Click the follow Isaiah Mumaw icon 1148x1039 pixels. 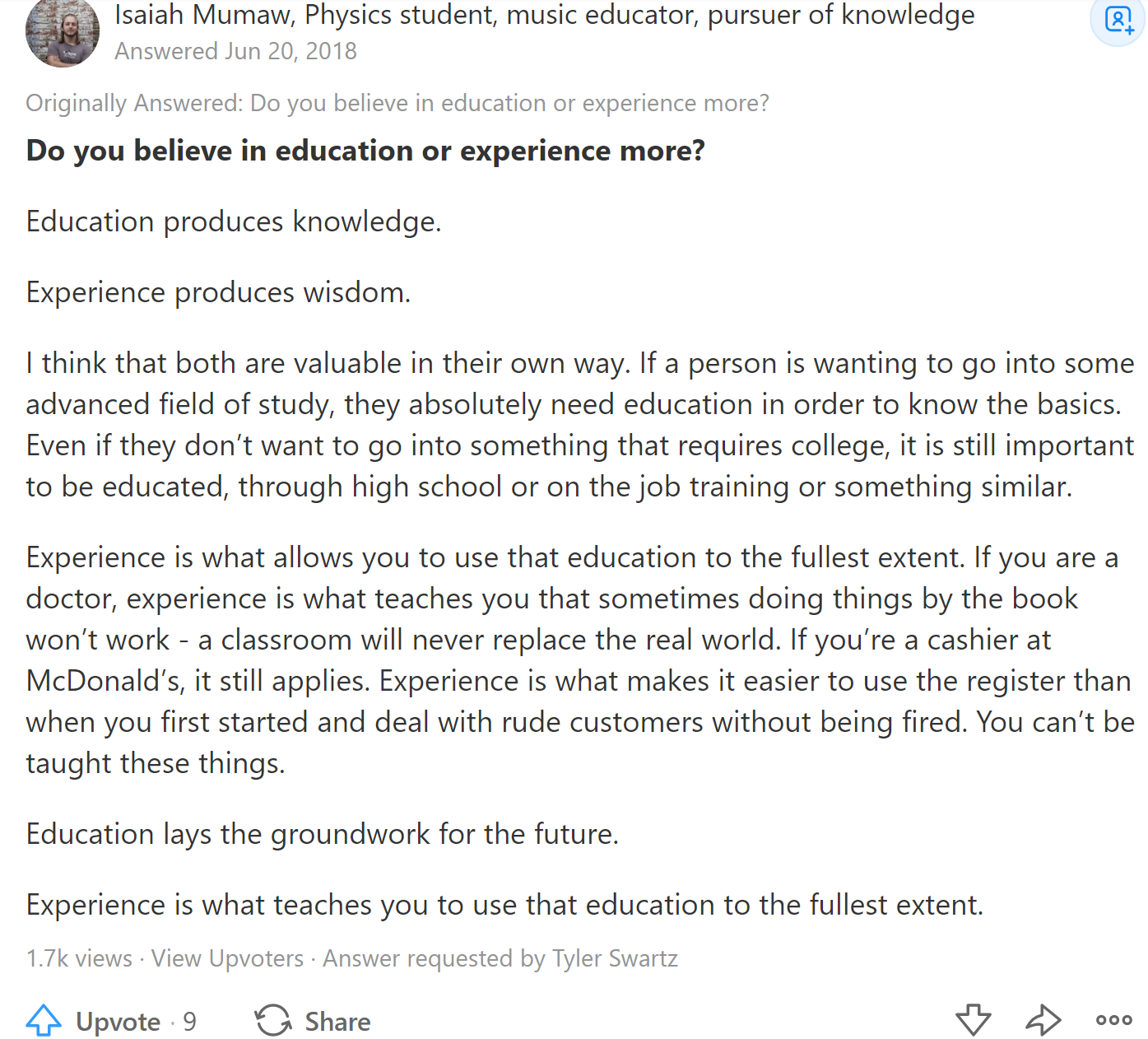click(x=1118, y=20)
